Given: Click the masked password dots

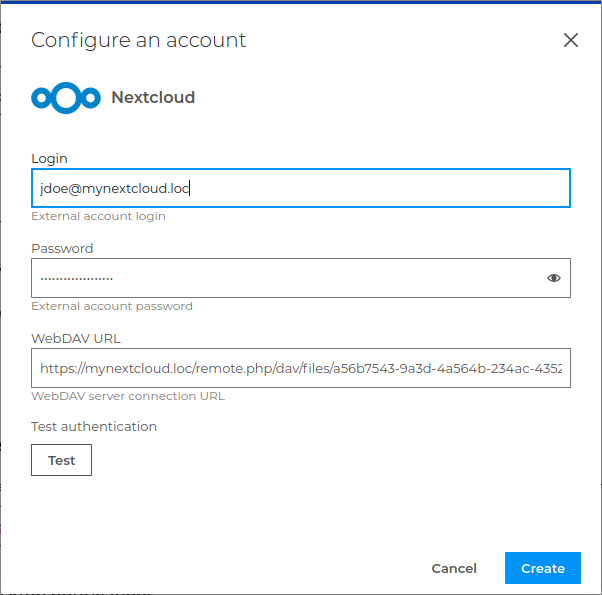Looking at the screenshot, I should [x=76, y=278].
